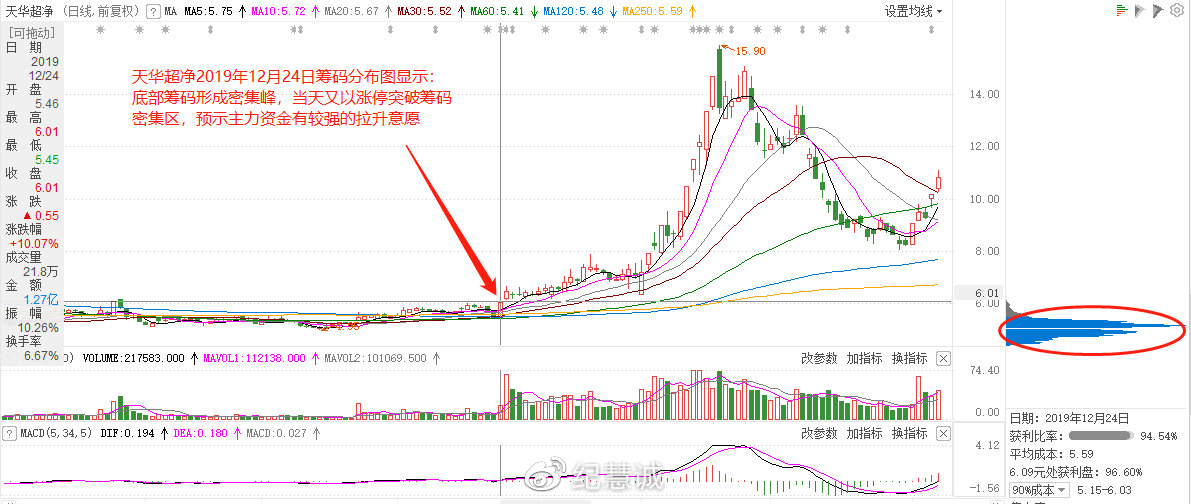This screenshot has height=504, width=1191.
Task: Click the VOLUME:217583.000 readout
Action: coord(134,358)
